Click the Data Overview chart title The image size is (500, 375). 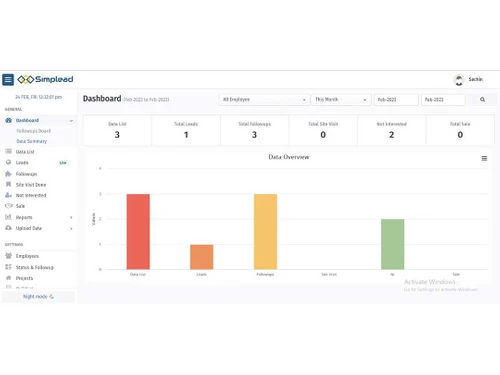(289, 157)
